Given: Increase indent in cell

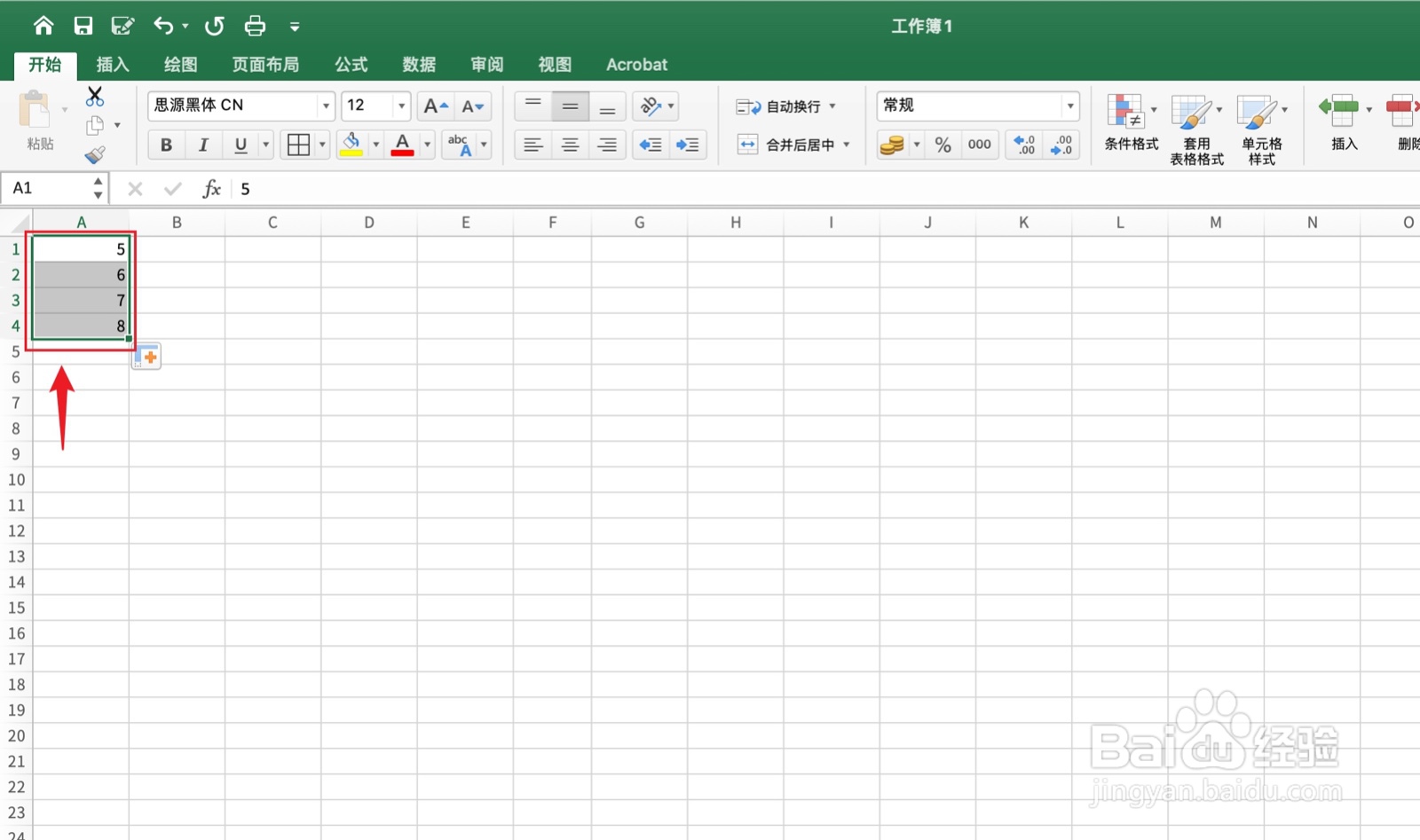Looking at the screenshot, I should (688, 145).
